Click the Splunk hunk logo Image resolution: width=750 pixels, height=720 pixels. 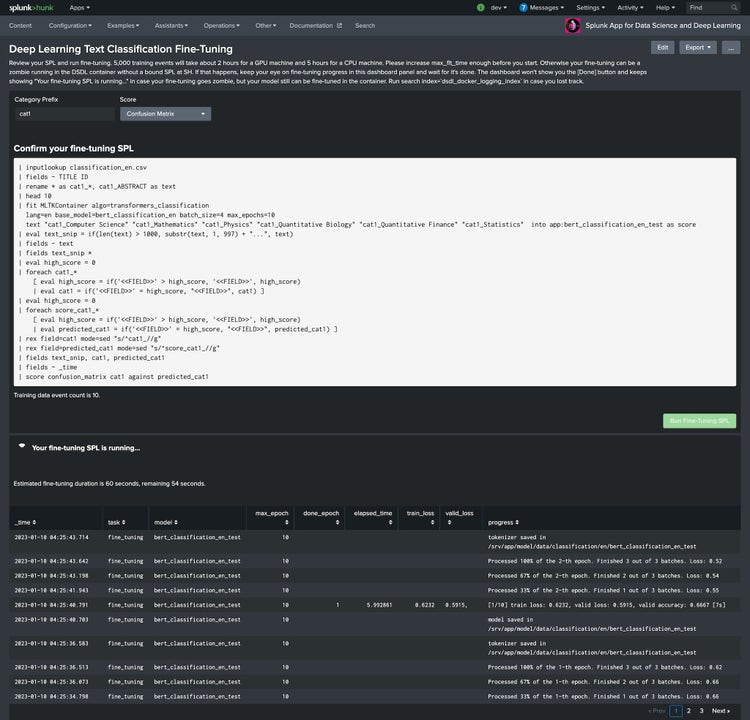click(x=30, y=7)
